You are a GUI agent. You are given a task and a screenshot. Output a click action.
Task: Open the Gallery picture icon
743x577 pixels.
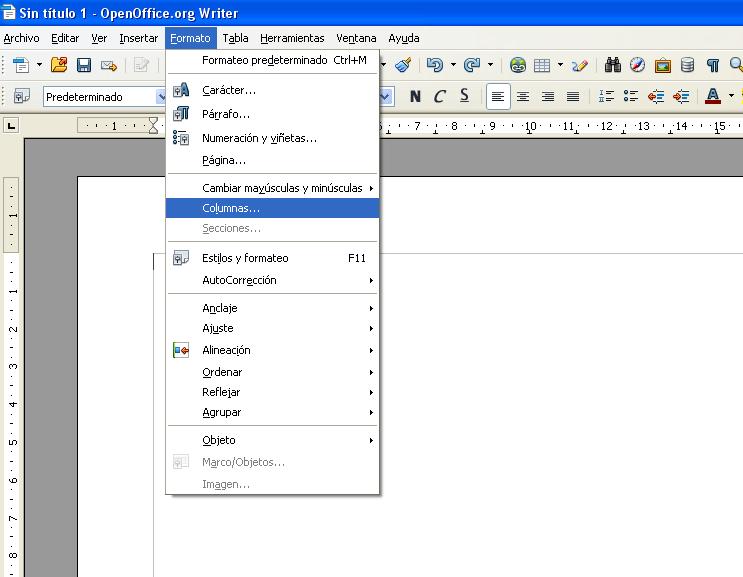coord(662,65)
